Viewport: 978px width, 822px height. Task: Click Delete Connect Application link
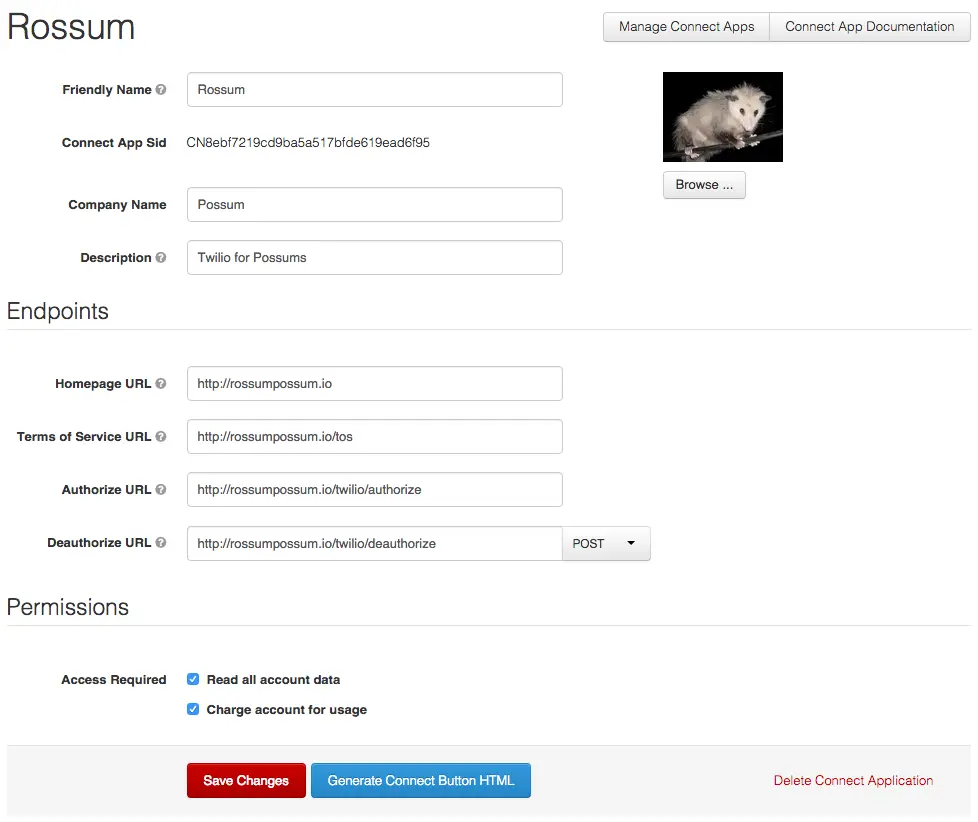tap(853, 780)
